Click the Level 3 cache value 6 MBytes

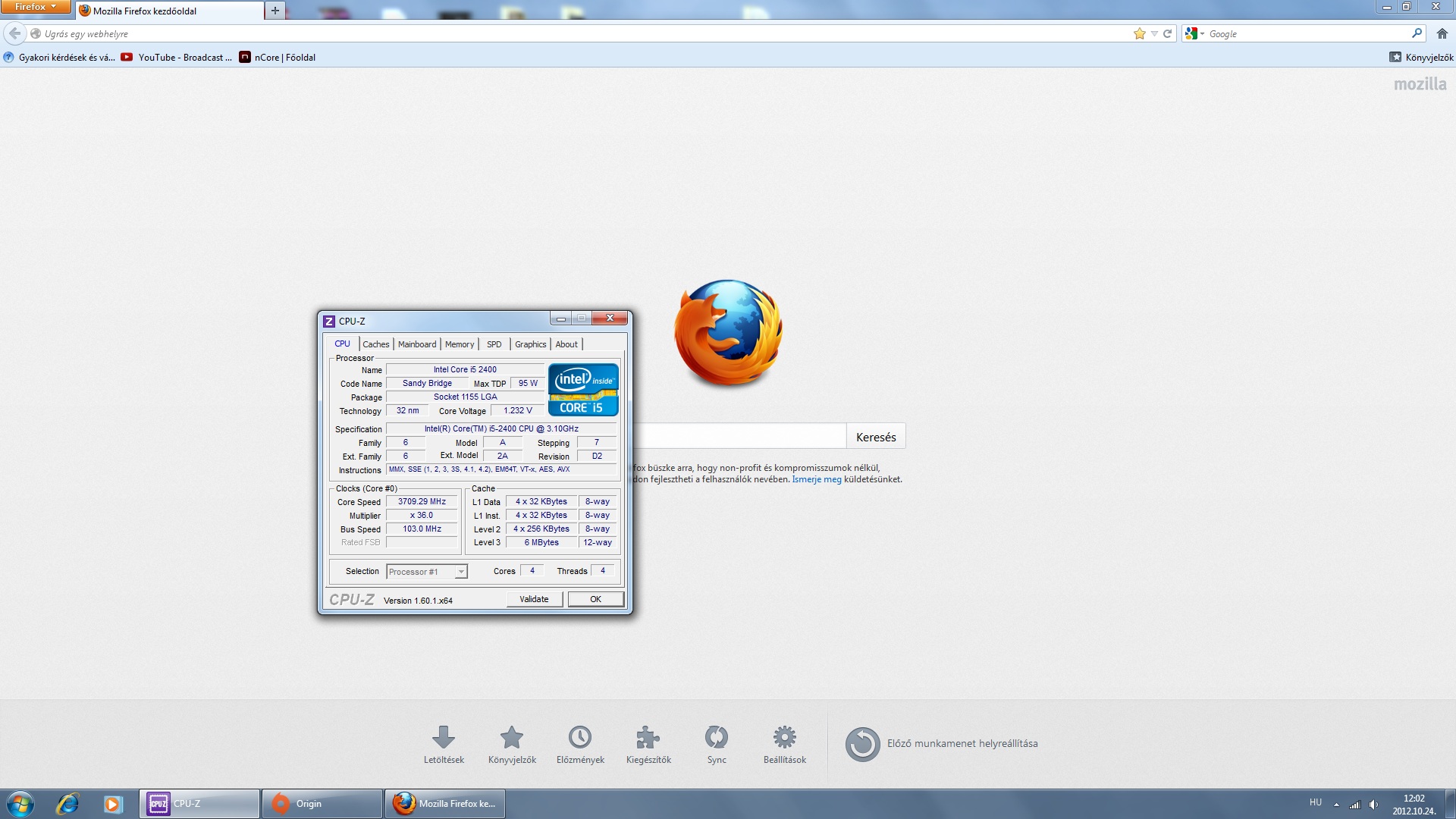coord(541,543)
